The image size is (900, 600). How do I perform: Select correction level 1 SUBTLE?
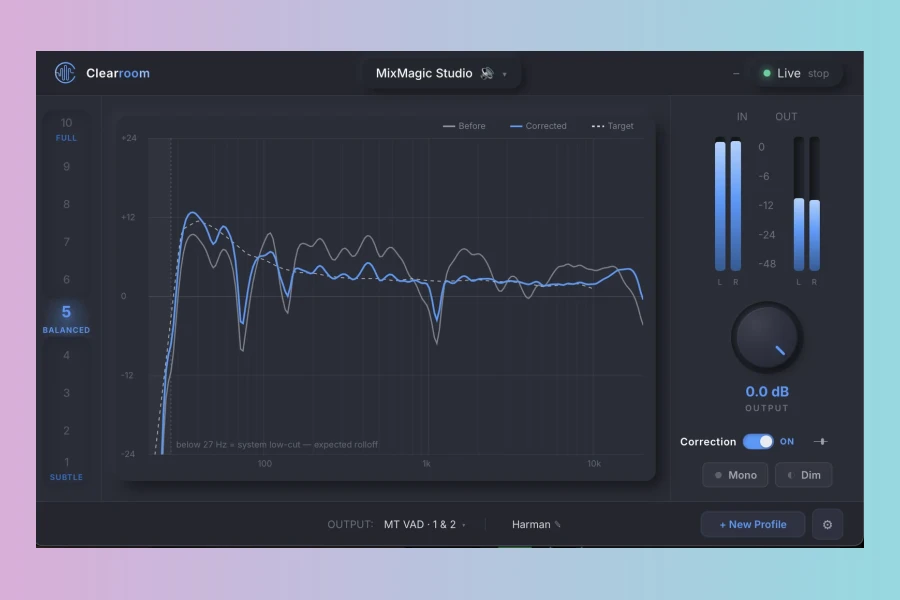click(x=66, y=469)
